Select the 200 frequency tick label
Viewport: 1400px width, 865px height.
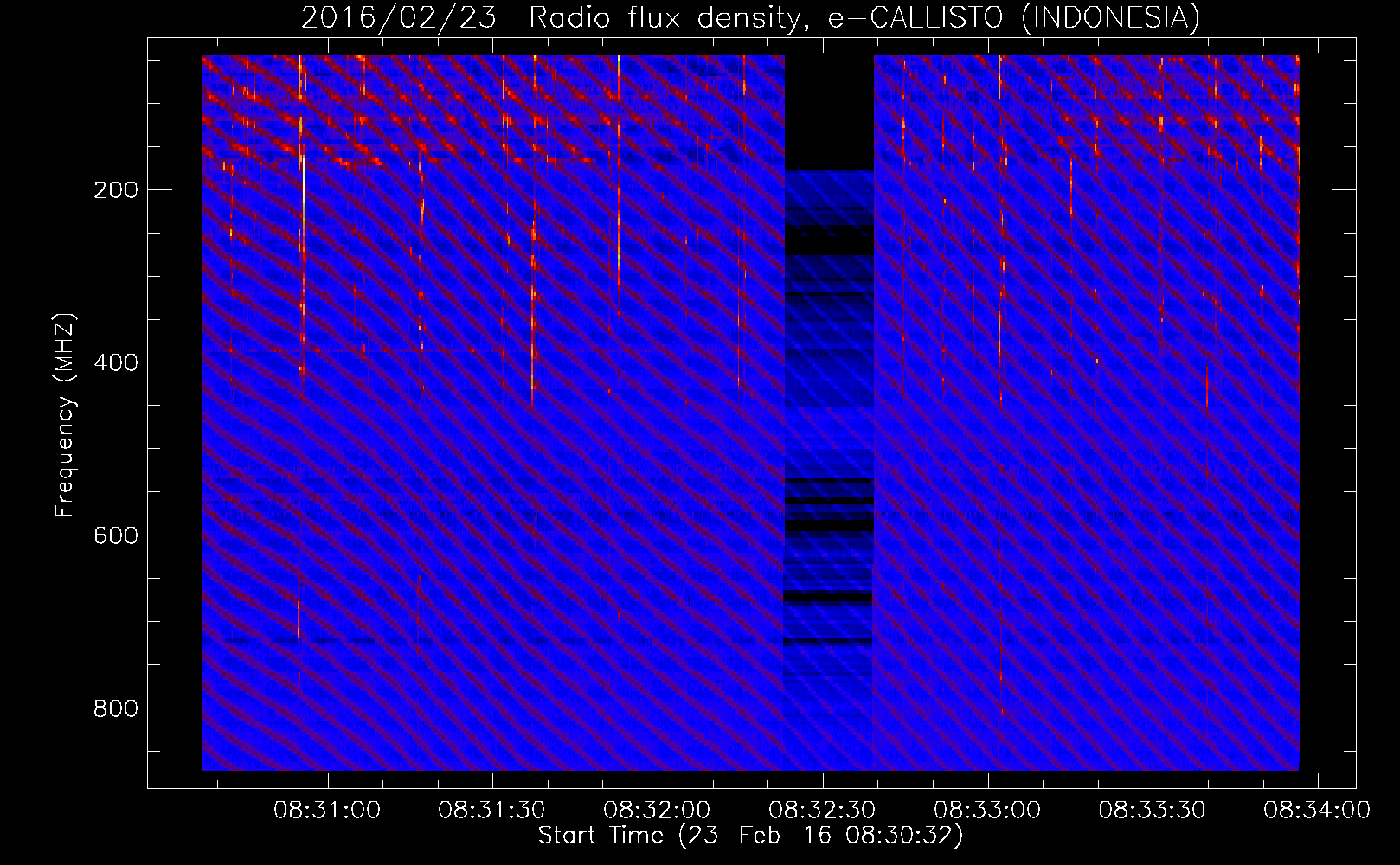point(116,190)
